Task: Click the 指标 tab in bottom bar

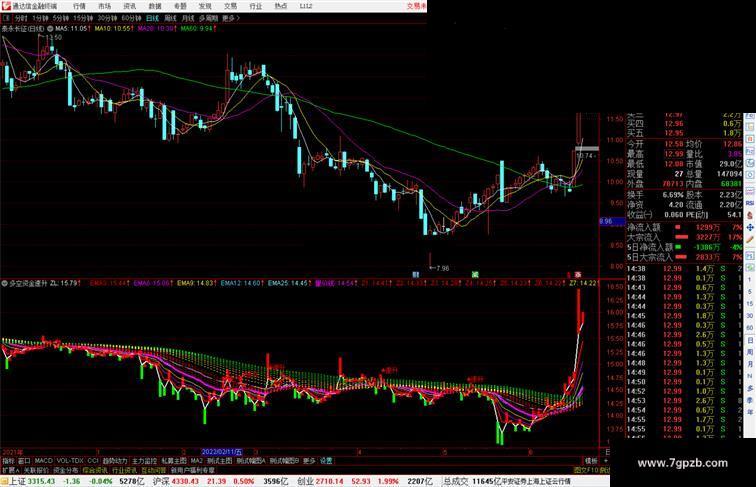Action: (8, 461)
